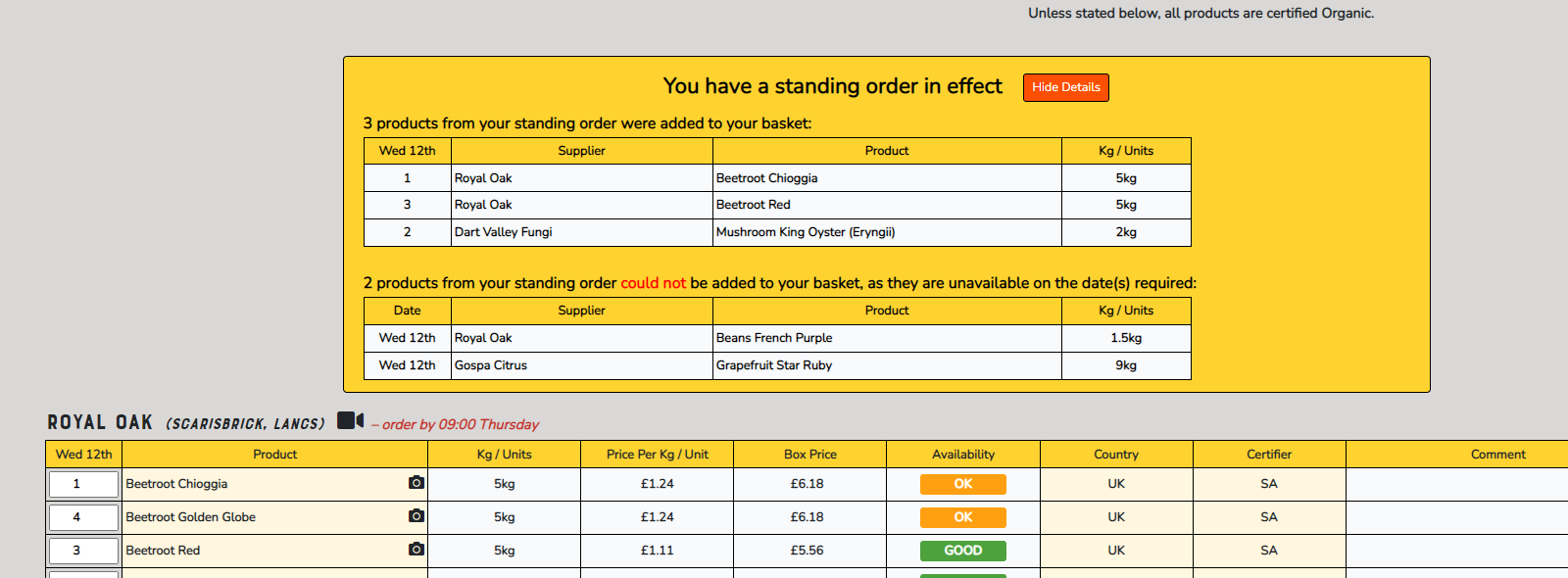Image resolution: width=1568 pixels, height=578 pixels.
Task: Select 'order by 09:00 Thursday' text
Action: (x=461, y=424)
